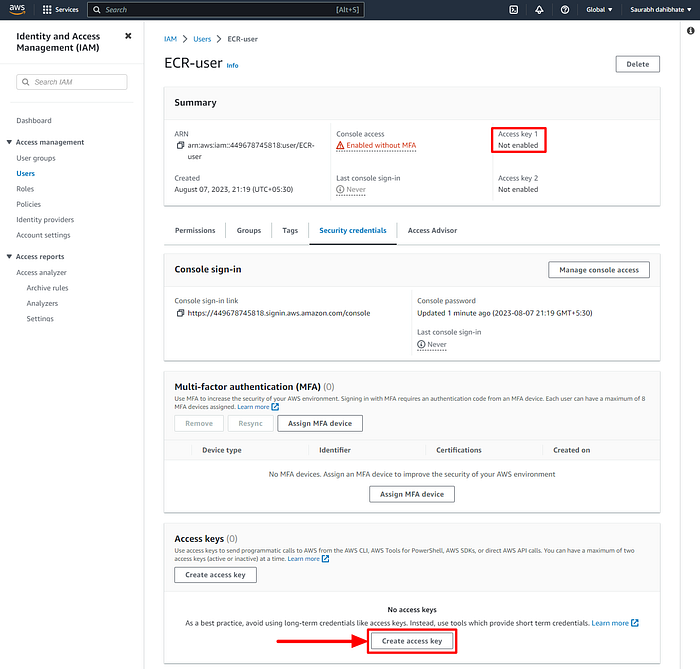Click Users breadcrumb link
The width and height of the screenshot is (700, 669).
click(202, 39)
